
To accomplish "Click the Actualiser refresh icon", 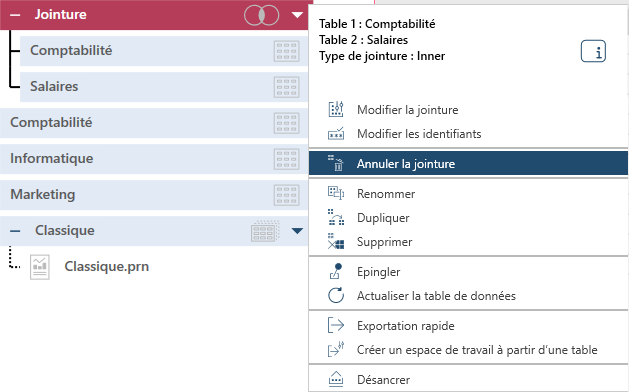I will (x=336, y=295).
